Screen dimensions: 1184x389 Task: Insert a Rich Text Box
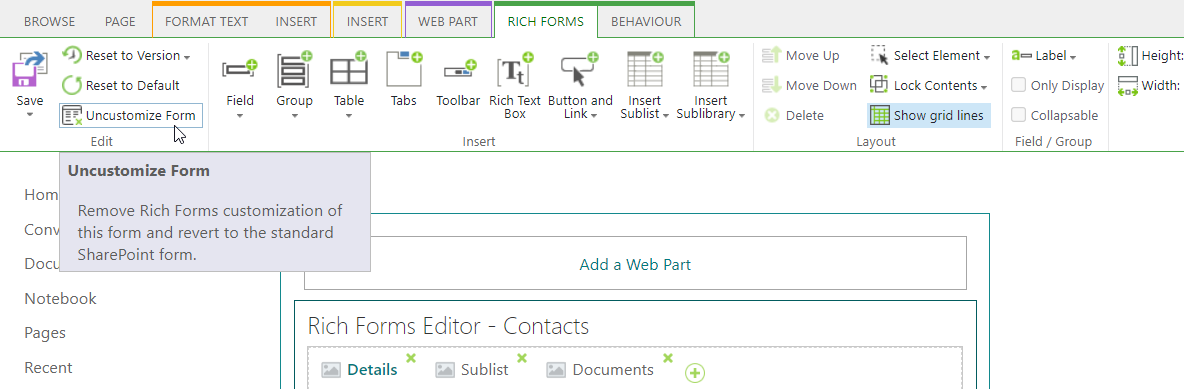(514, 85)
